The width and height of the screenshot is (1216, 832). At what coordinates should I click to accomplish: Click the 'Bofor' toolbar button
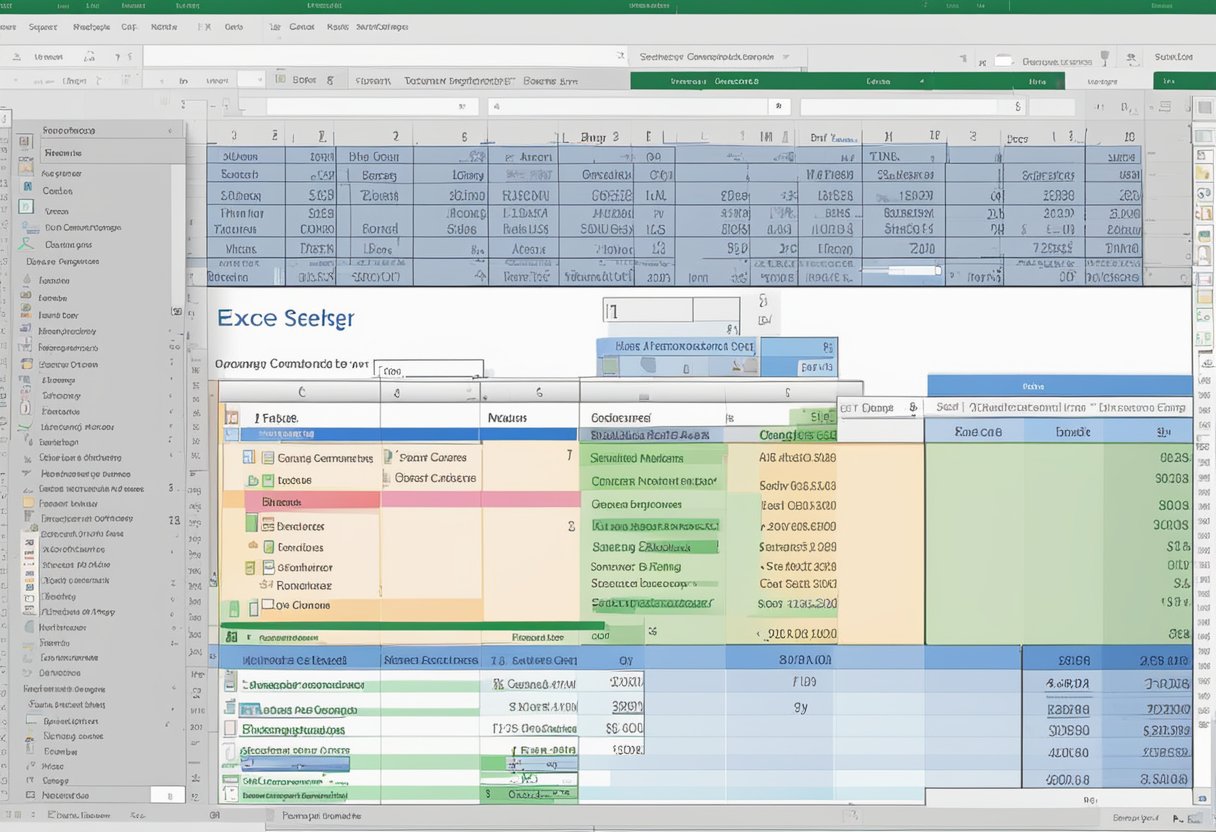[x=304, y=80]
